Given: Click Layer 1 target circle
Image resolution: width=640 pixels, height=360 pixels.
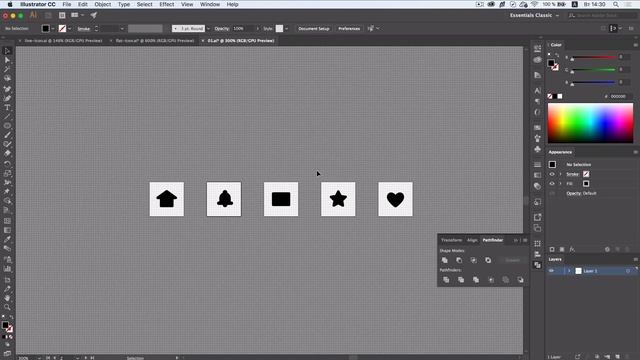Looking at the screenshot, I should (x=628, y=271).
